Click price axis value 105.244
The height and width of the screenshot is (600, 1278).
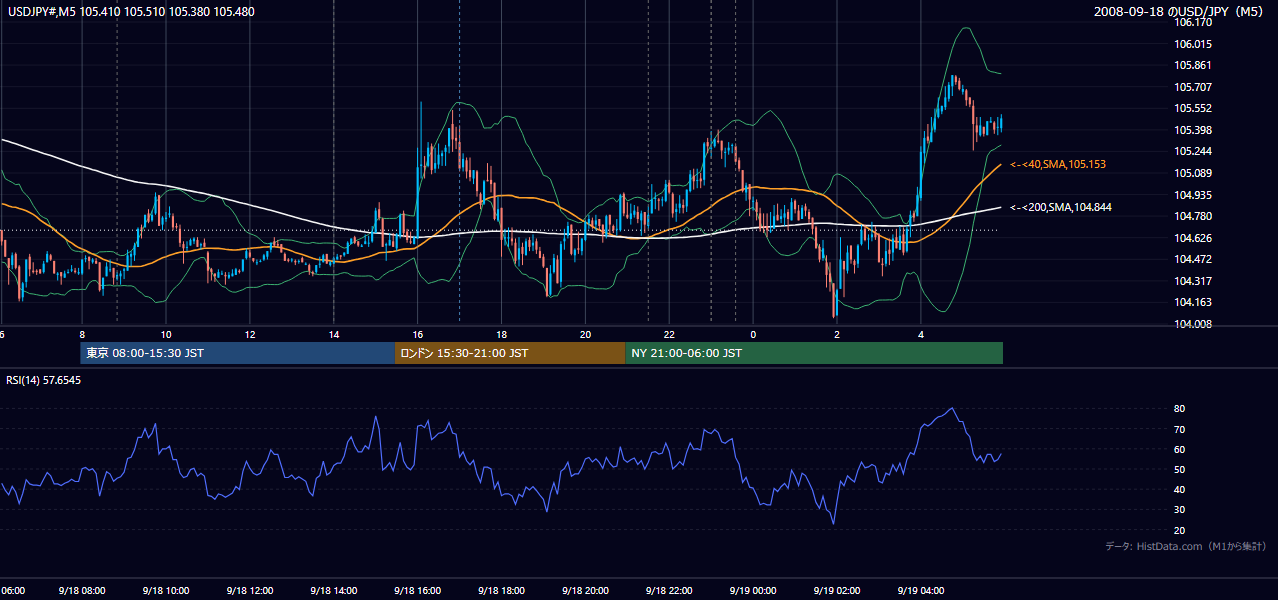(x=1193, y=151)
